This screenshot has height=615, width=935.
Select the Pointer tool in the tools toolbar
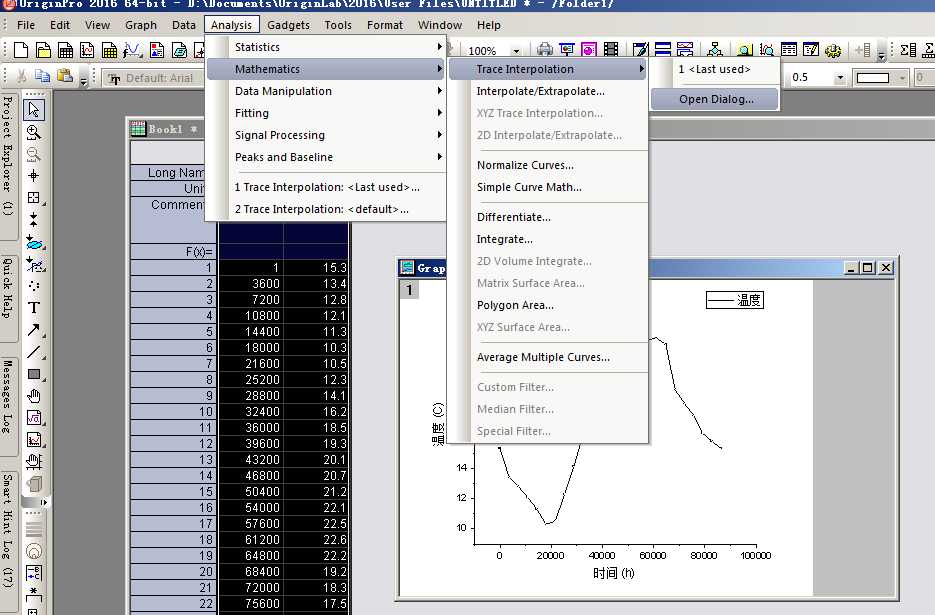click(x=33, y=109)
